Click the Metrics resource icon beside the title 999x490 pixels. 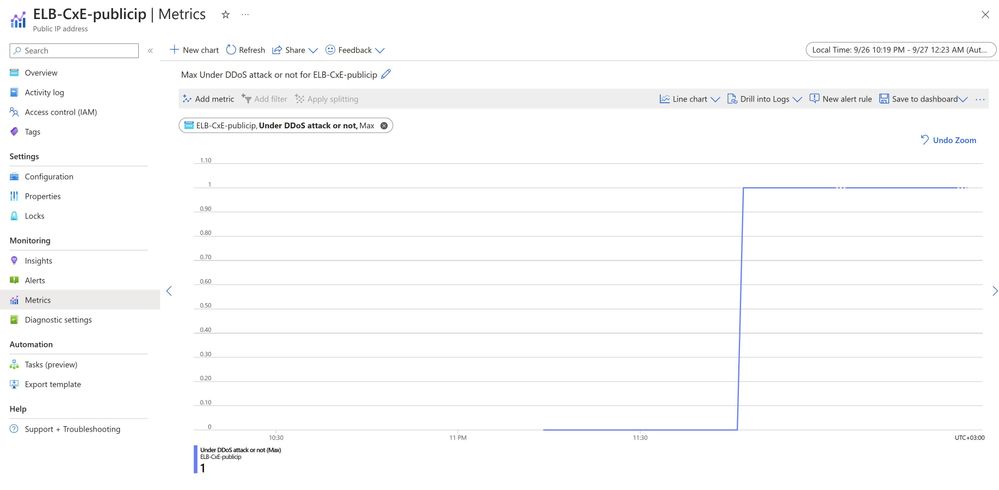18,19
